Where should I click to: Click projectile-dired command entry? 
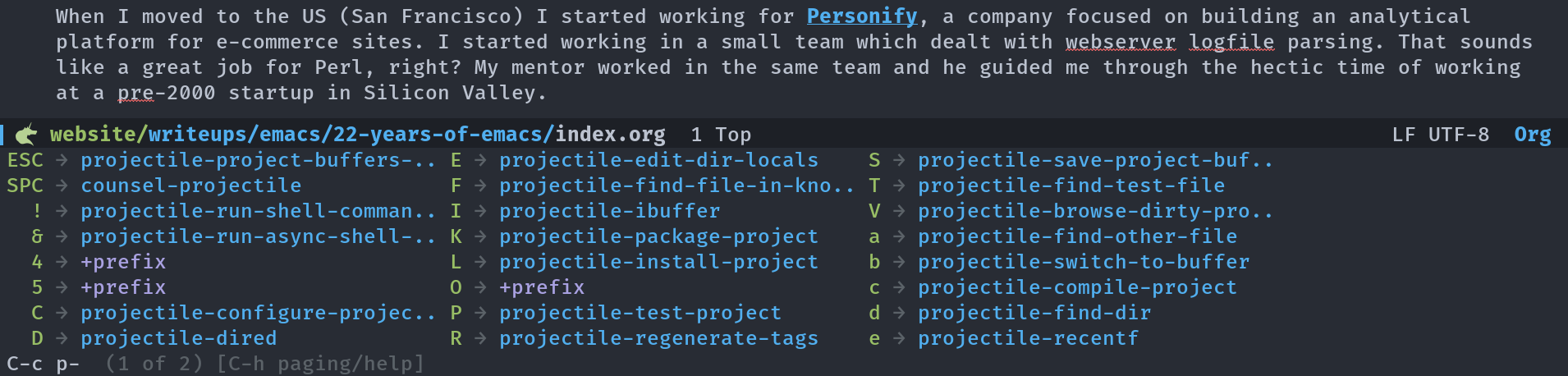click(x=178, y=338)
